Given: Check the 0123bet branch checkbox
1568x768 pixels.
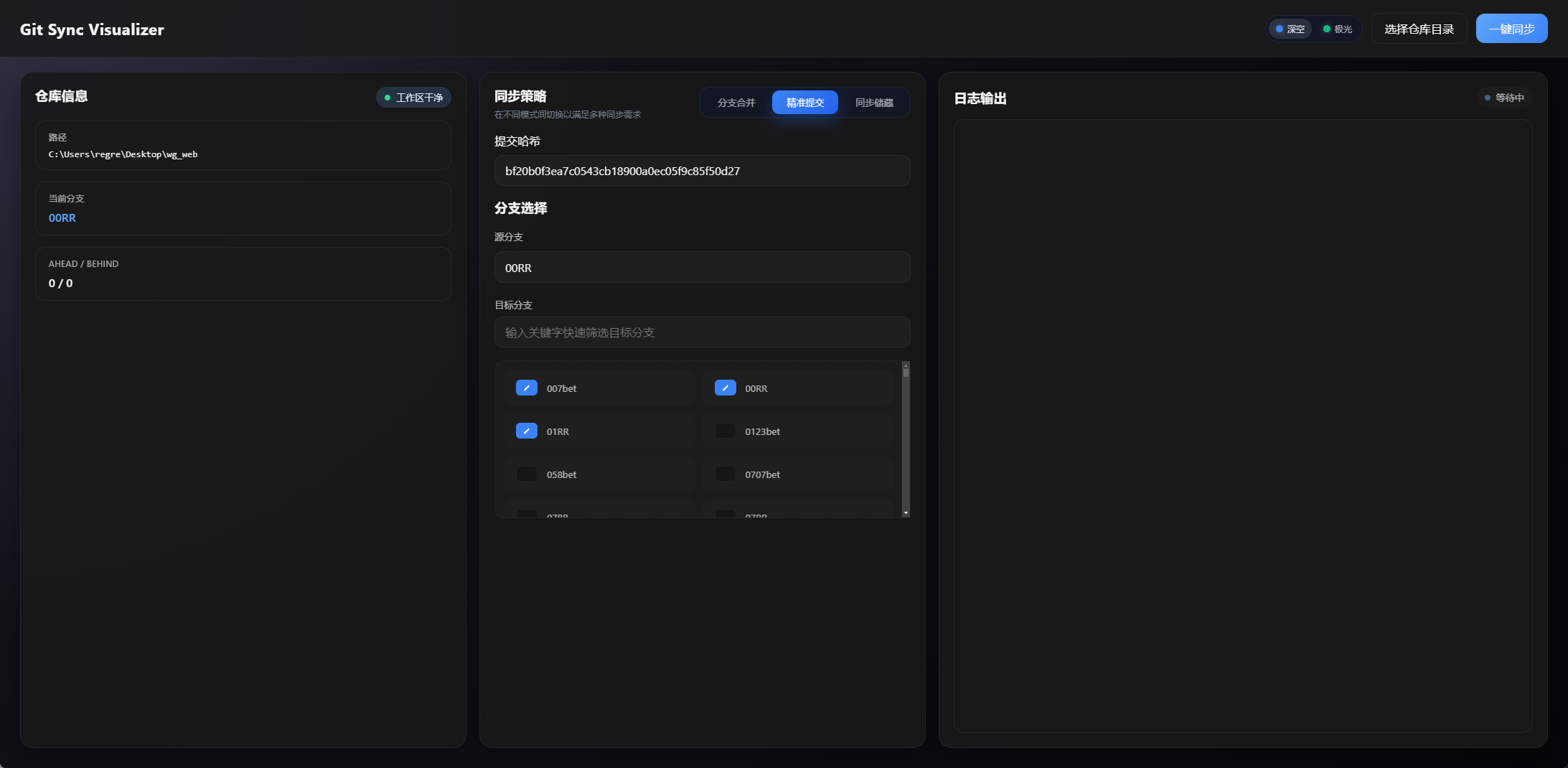Looking at the screenshot, I should click(725, 431).
